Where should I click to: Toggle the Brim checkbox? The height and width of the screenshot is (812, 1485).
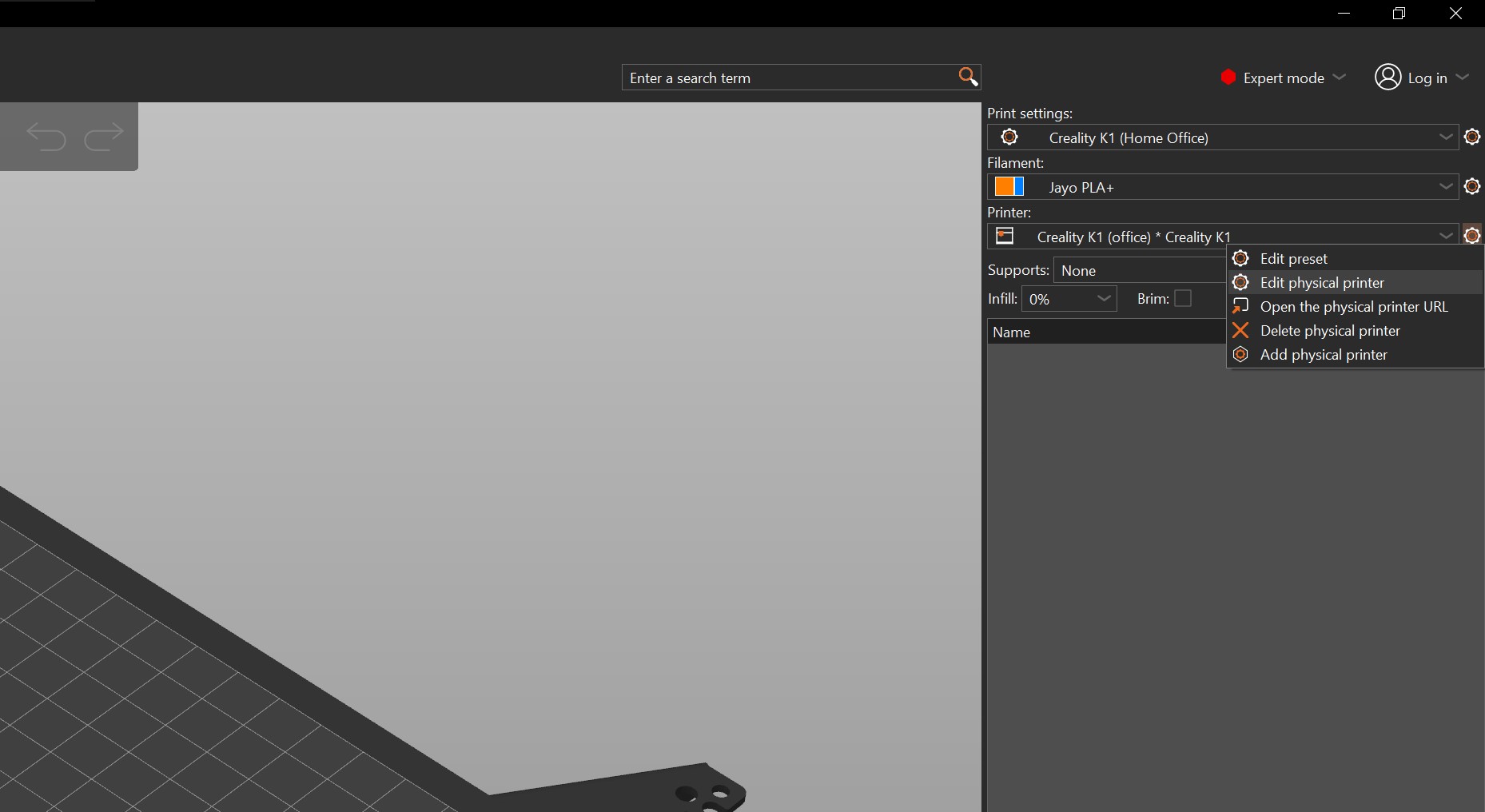(x=1183, y=298)
